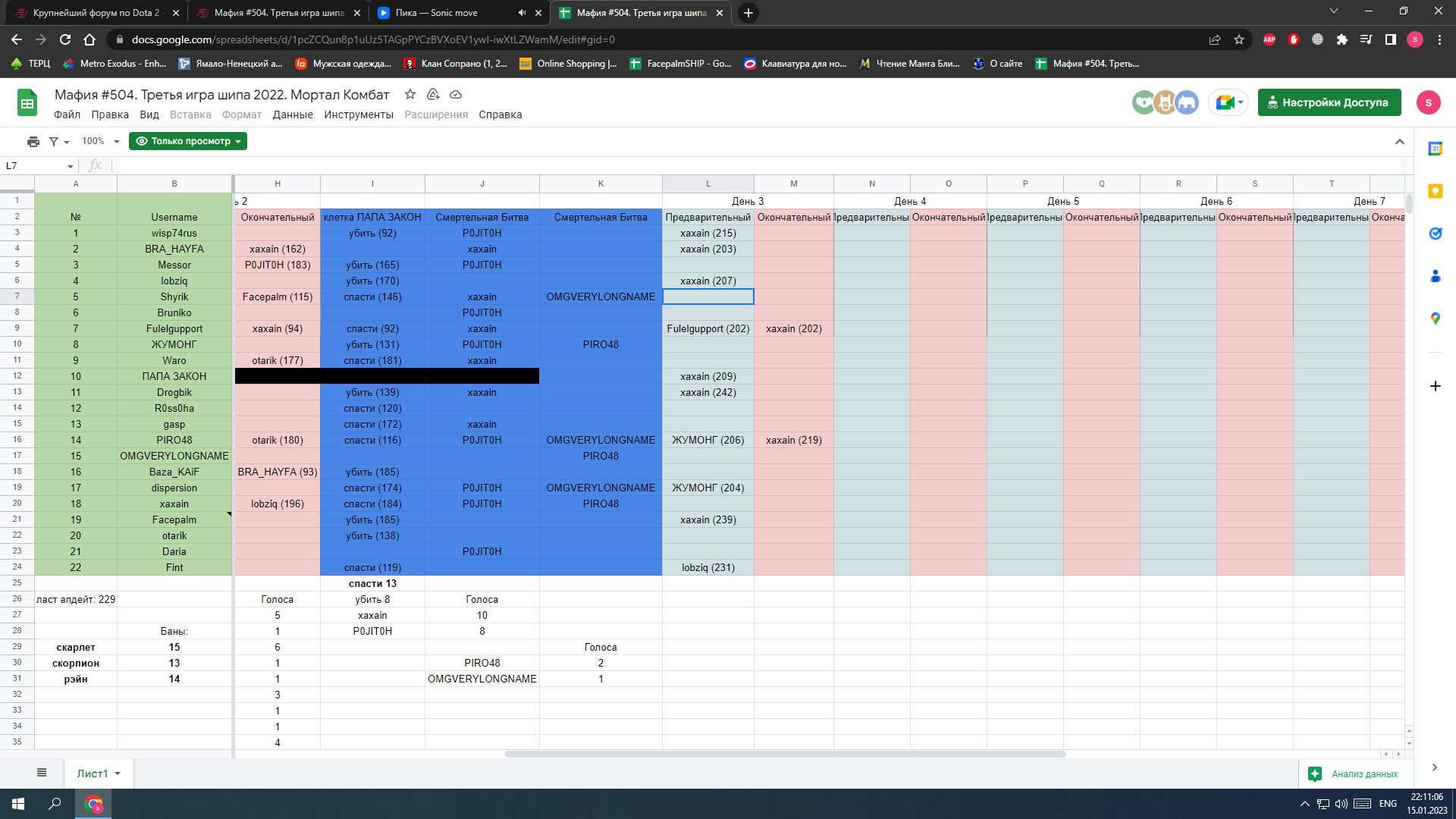Expand the Только просмотр dropdown
This screenshot has width=1456, height=819.
tap(187, 141)
